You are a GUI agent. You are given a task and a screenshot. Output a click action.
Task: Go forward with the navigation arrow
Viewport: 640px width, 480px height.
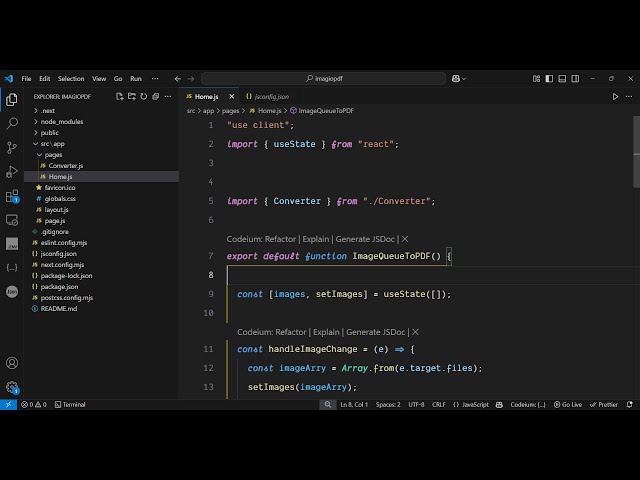coord(191,79)
